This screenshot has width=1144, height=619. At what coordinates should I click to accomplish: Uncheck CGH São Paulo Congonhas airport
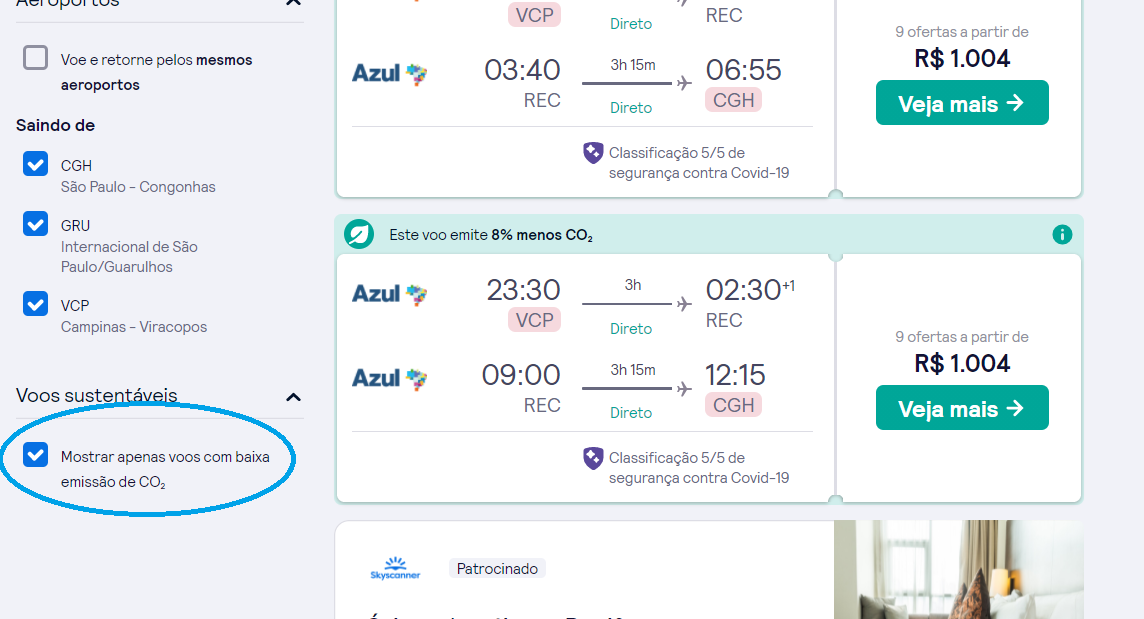coord(36,164)
